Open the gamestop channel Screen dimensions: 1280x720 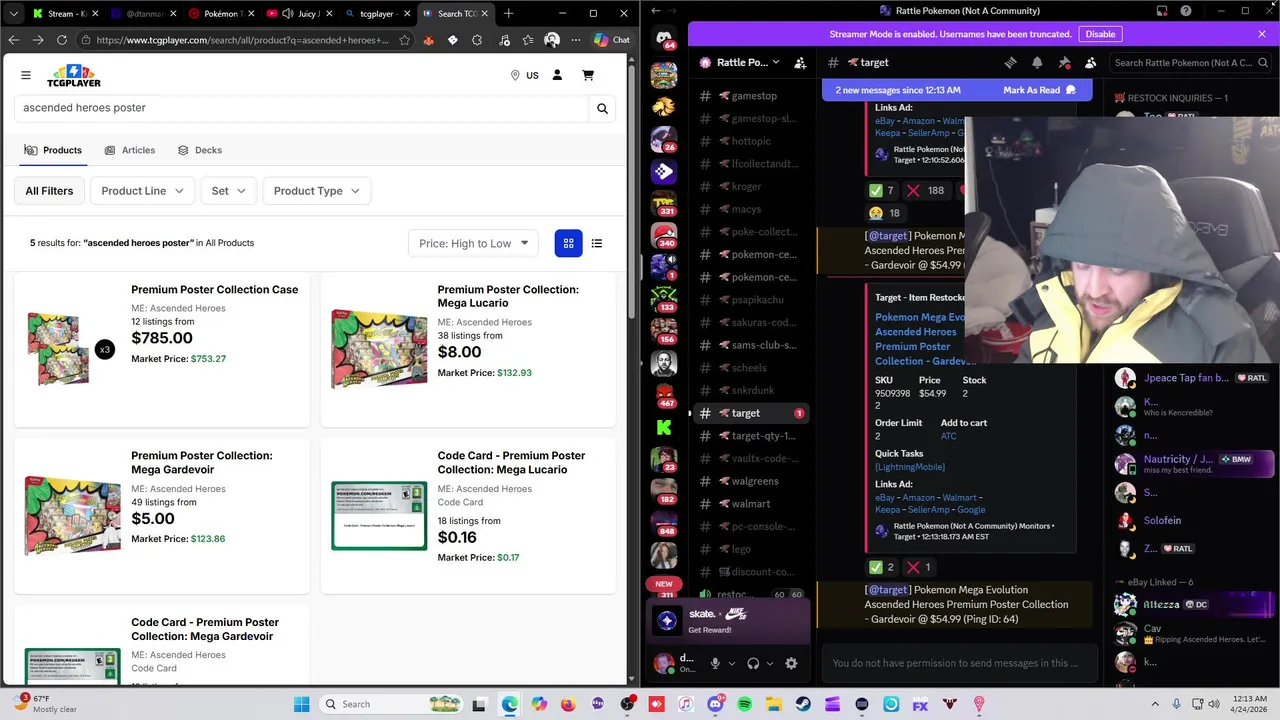pos(752,96)
